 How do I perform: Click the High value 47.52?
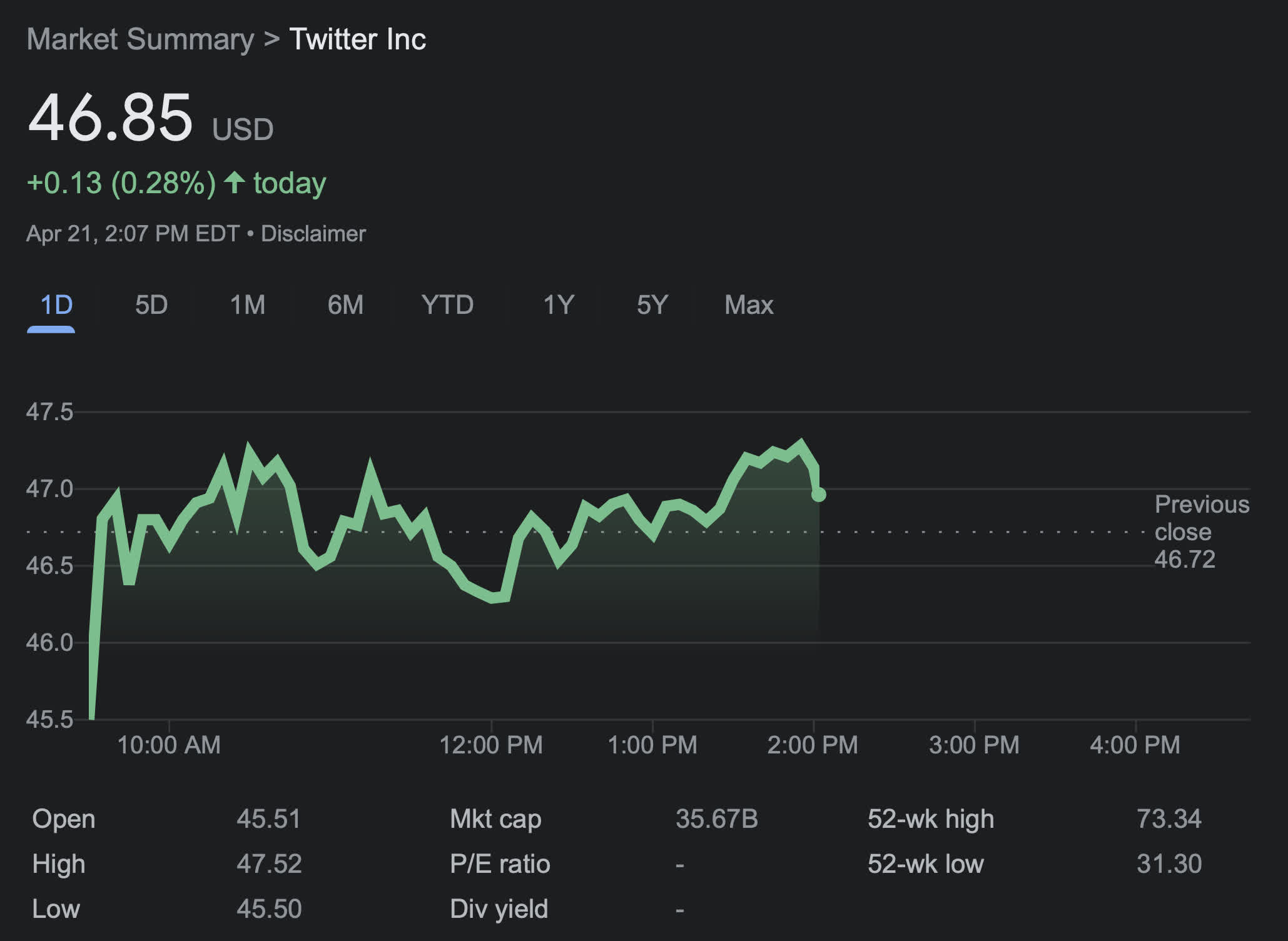point(269,864)
